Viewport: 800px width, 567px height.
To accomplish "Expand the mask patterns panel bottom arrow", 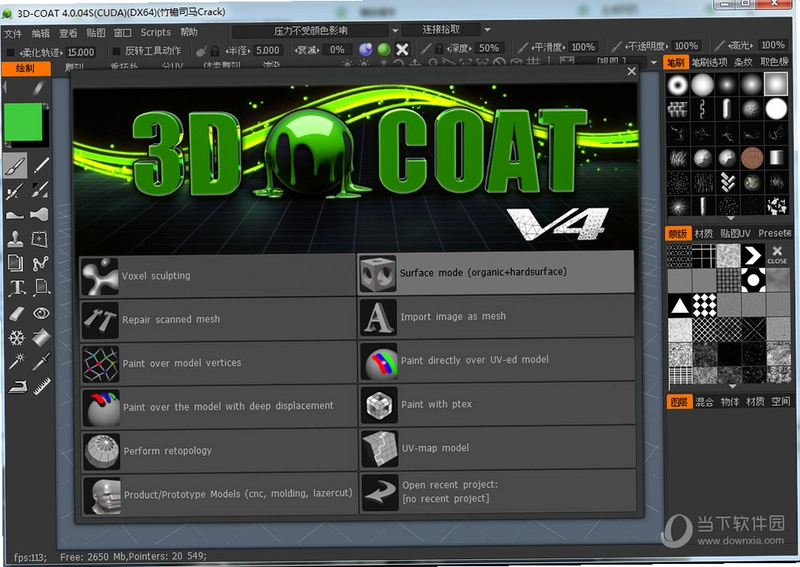I will (x=732, y=386).
